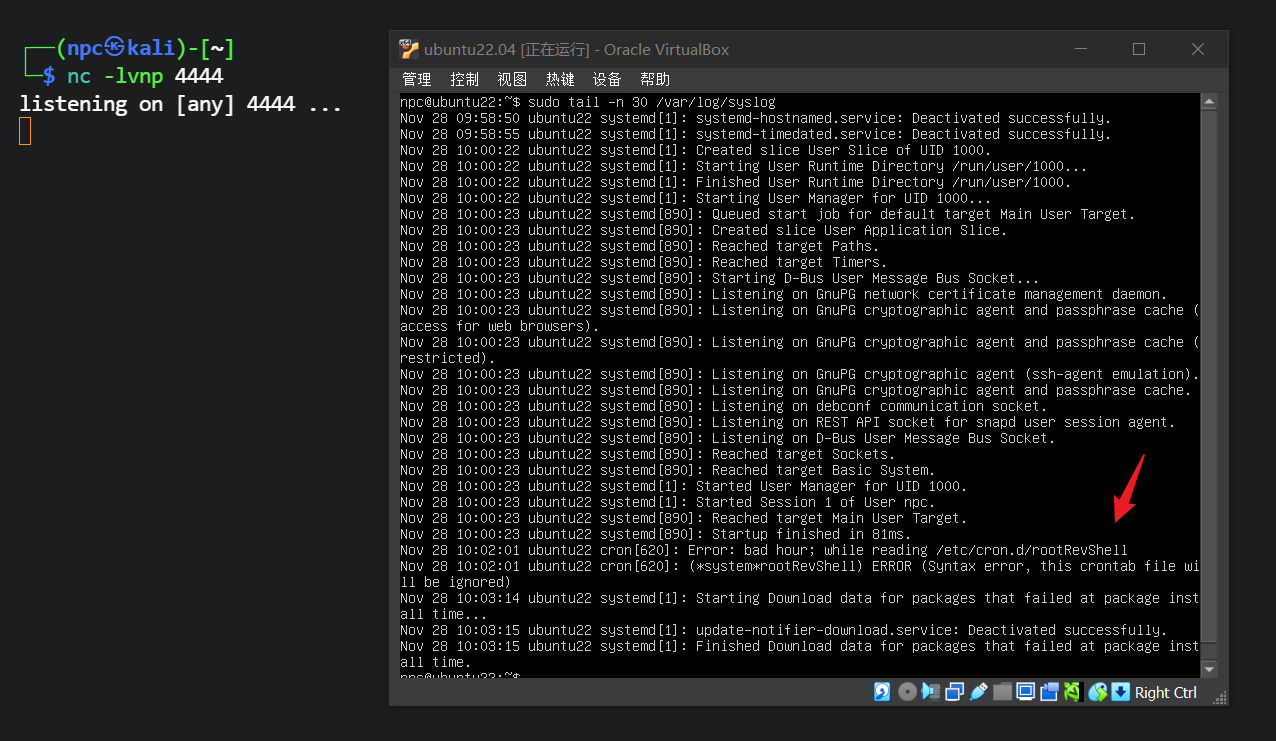1276x741 pixels.
Task: Expand the 热键 menu
Action: [560, 79]
